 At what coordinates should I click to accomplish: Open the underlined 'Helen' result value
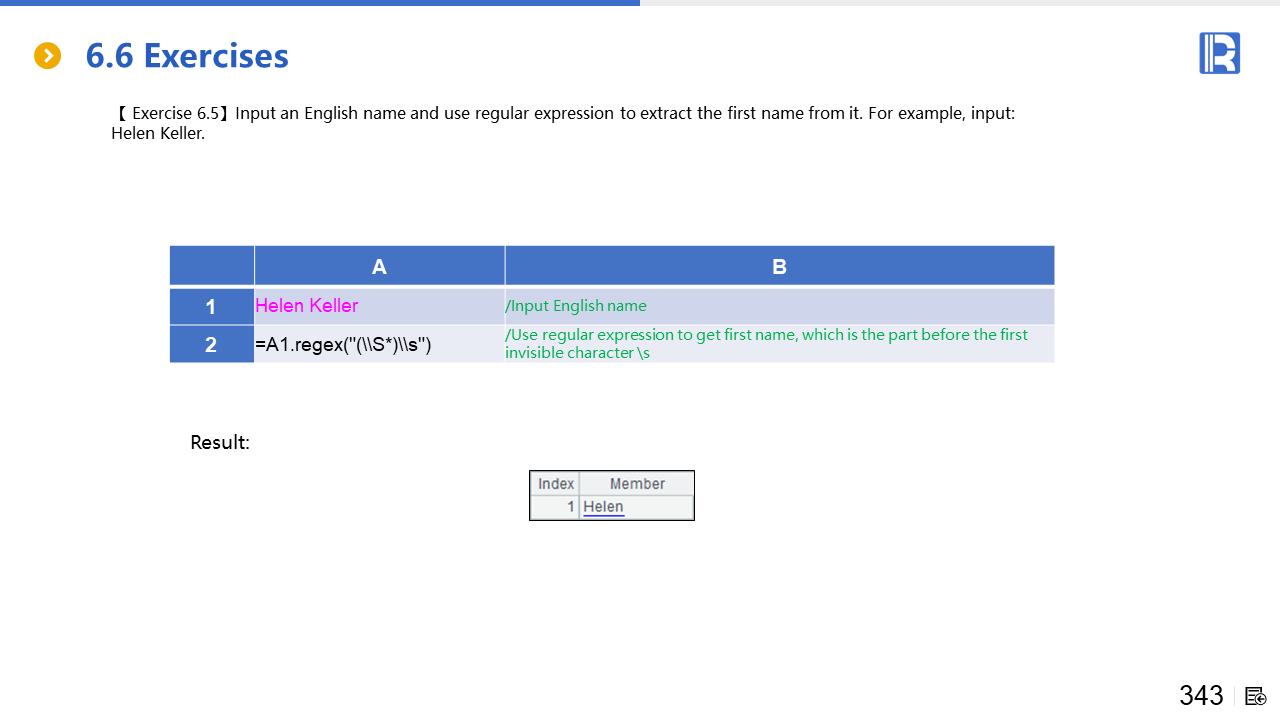coord(603,507)
